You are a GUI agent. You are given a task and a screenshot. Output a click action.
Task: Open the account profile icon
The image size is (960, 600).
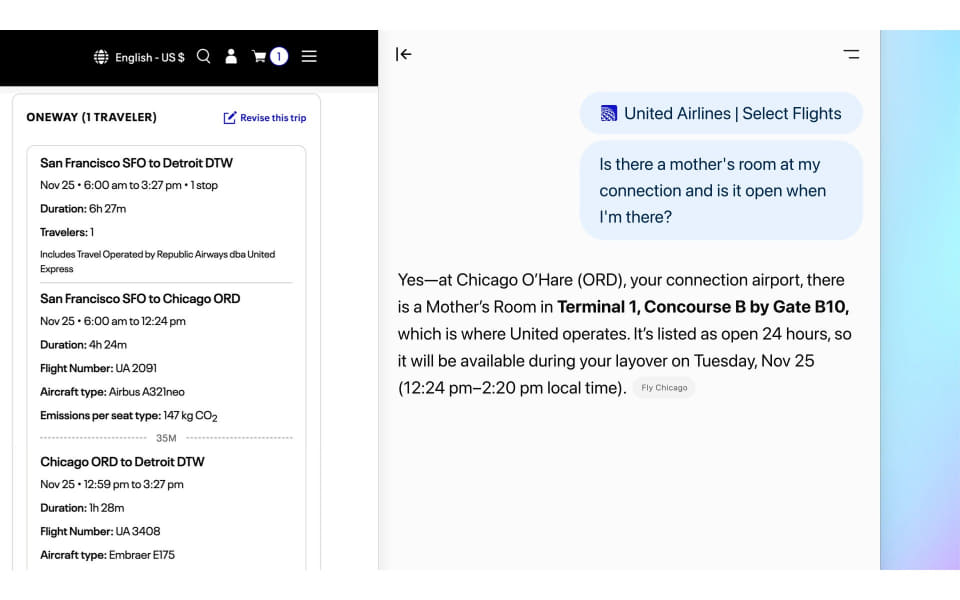point(231,56)
